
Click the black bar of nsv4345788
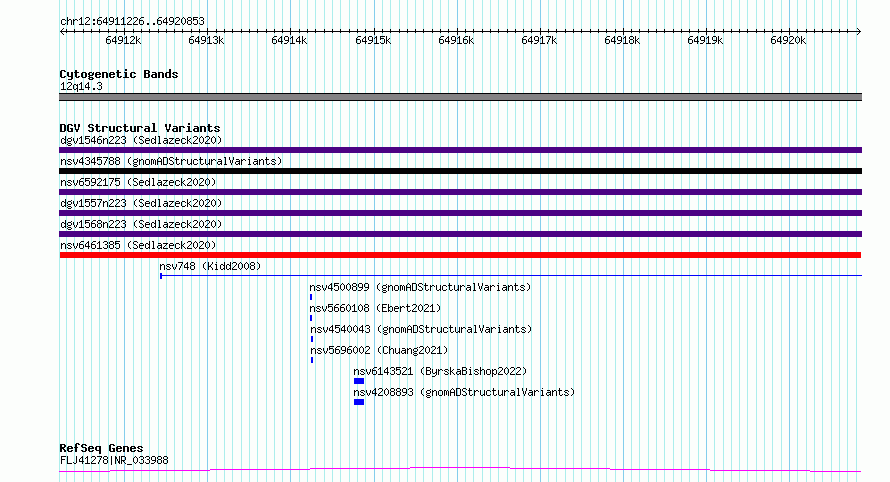click(x=460, y=171)
